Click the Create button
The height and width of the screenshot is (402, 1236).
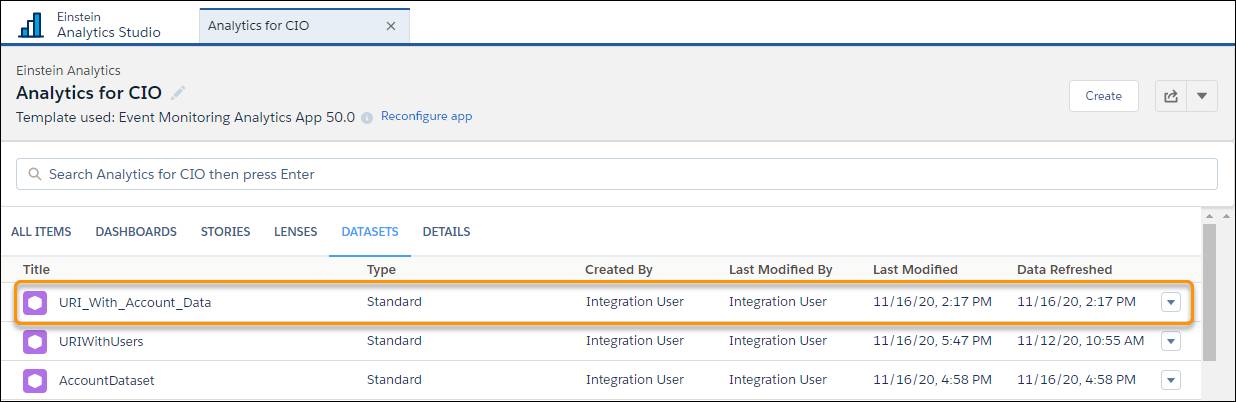pos(1104,96)
